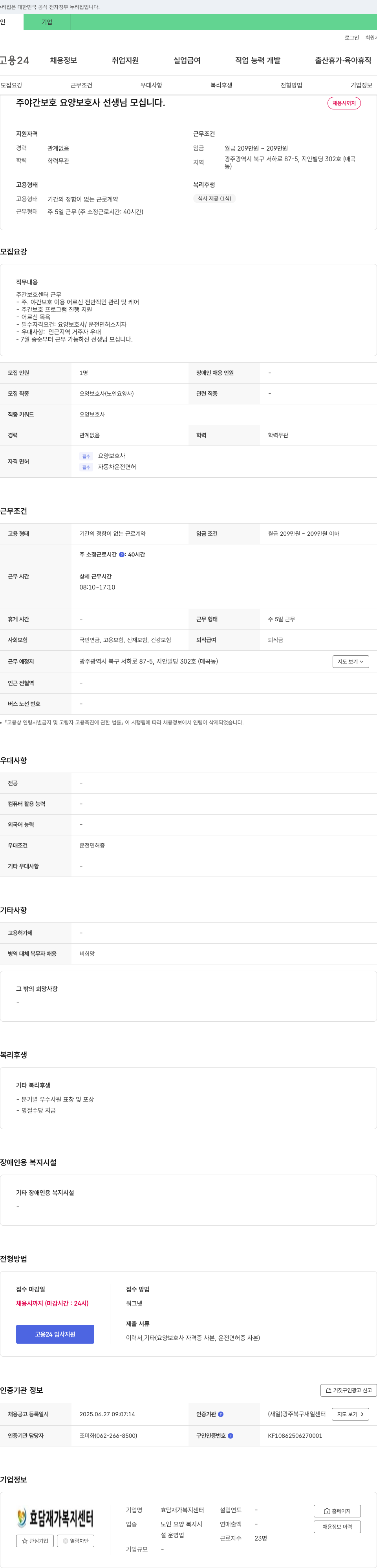Click the 08:10~17:10 working hours text
The image size is (377, 1568).
click(x=97, y=588)
